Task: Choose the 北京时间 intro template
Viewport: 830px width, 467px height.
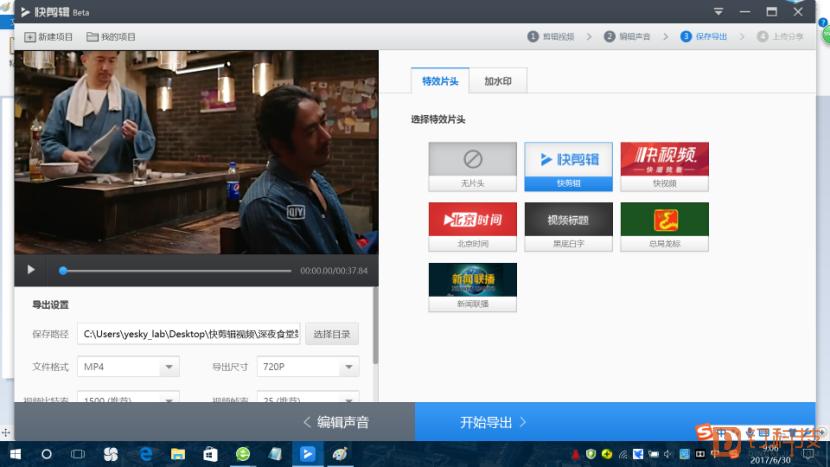Action: pos(473,227)
